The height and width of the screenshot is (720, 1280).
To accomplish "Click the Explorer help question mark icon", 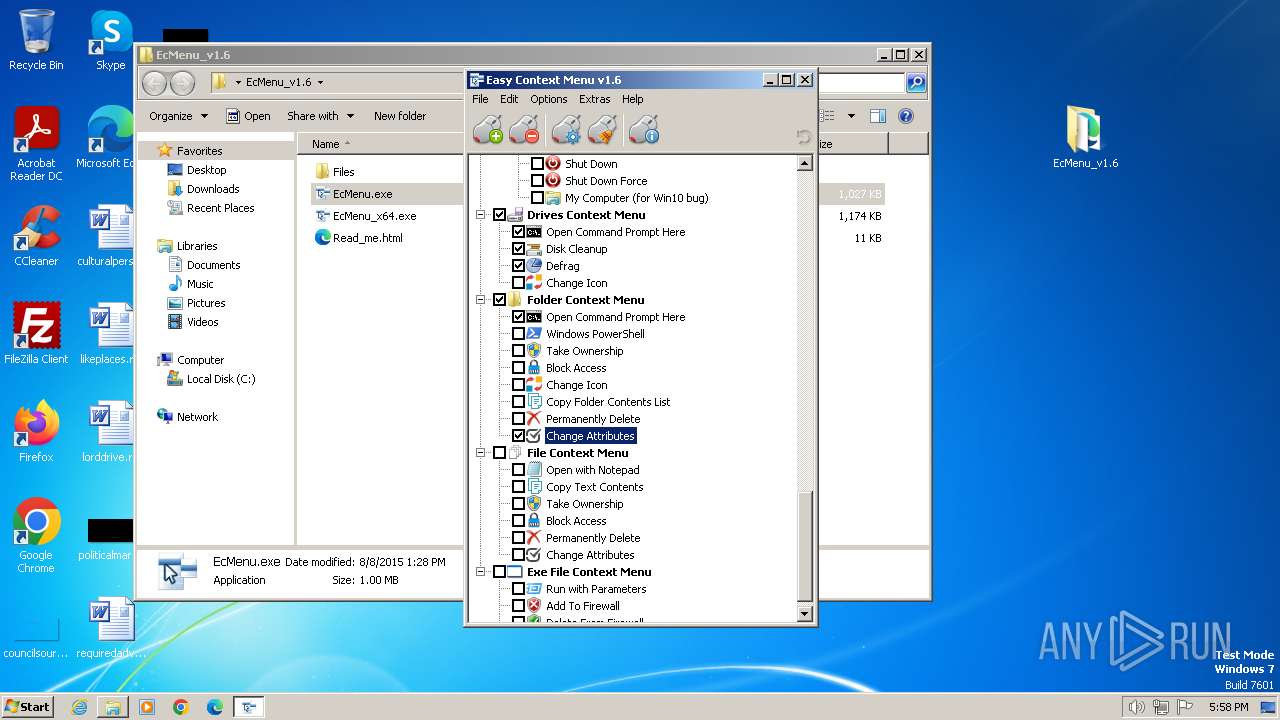I will coord(906,116).
